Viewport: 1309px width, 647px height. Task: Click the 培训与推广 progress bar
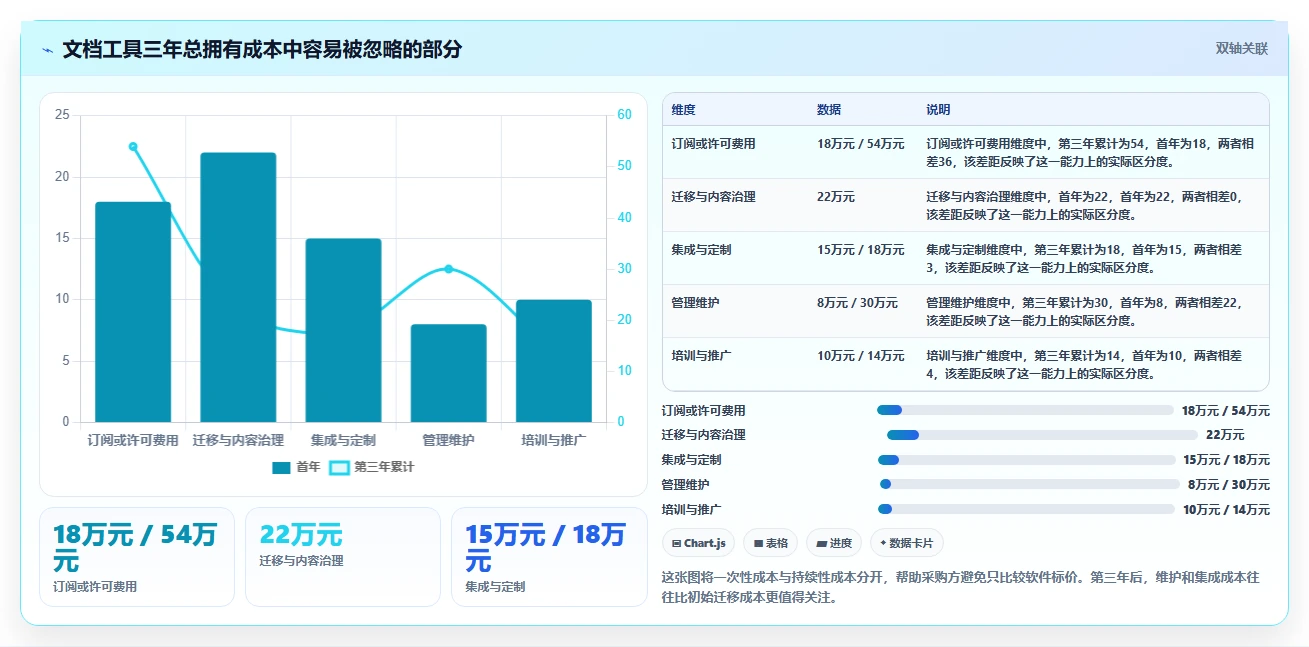(x=1026, y=509)
